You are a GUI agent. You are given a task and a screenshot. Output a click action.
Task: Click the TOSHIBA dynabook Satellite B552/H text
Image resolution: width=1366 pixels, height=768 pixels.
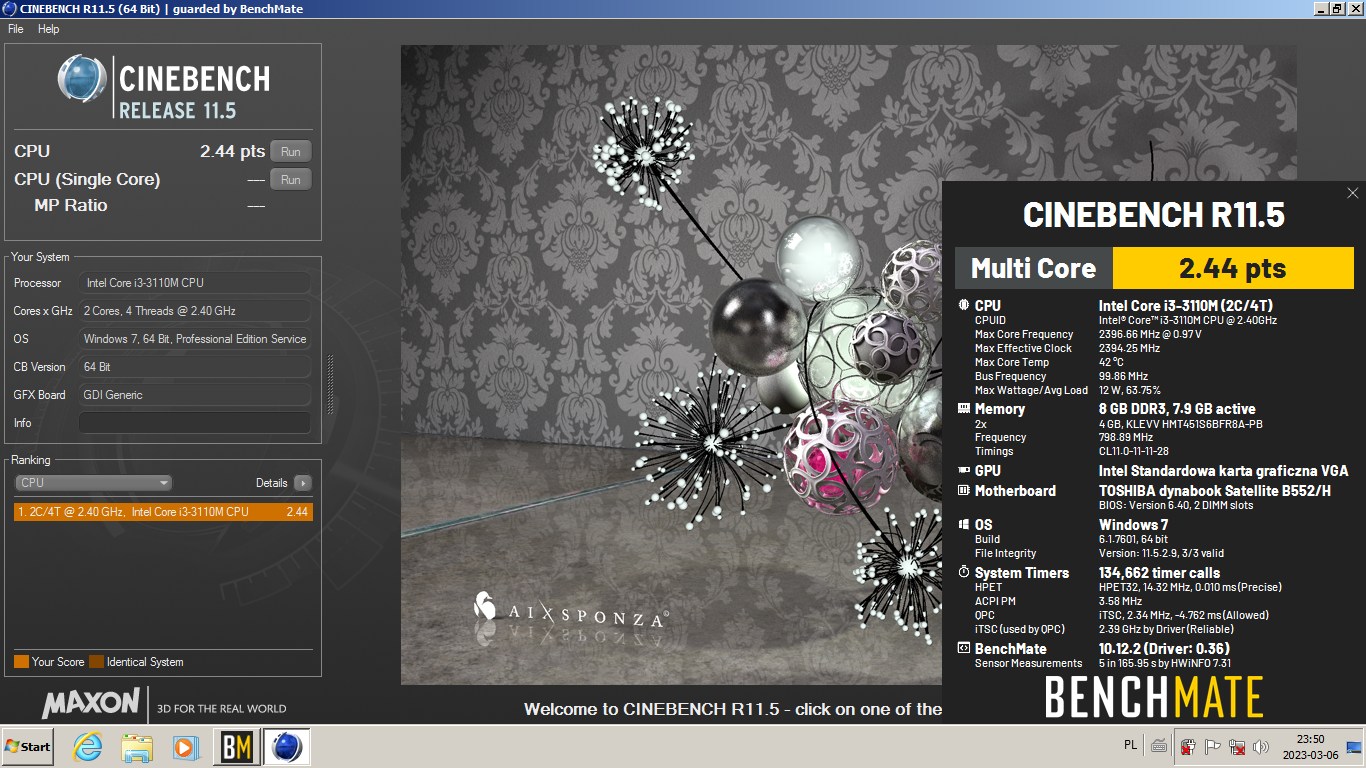(1215, 491)
